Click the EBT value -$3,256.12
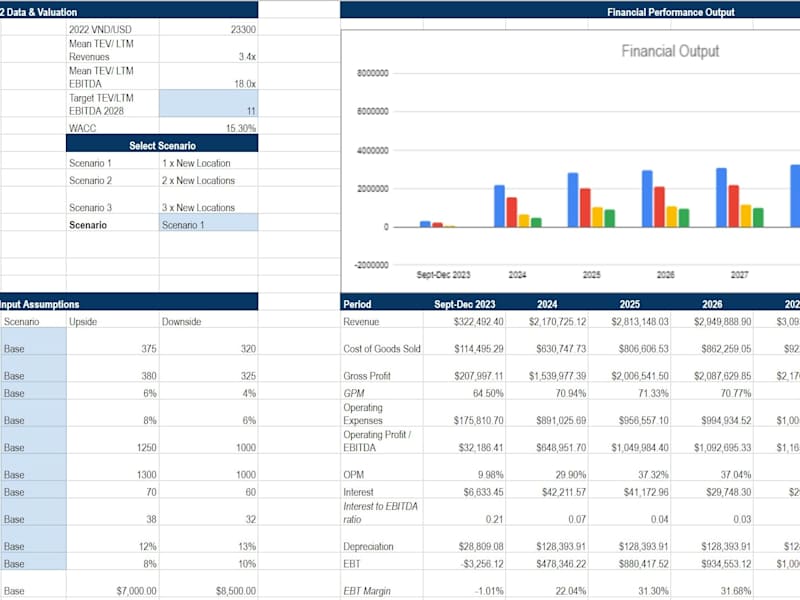 pos(482,564)
